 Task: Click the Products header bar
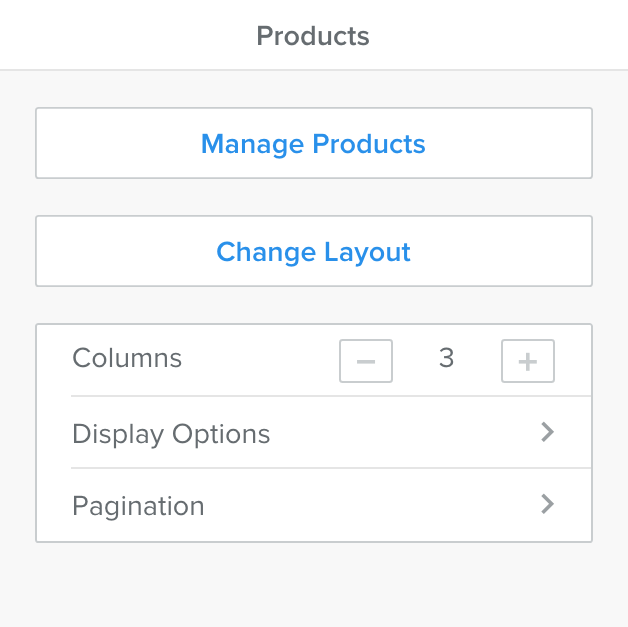click(x=313, y=36)
